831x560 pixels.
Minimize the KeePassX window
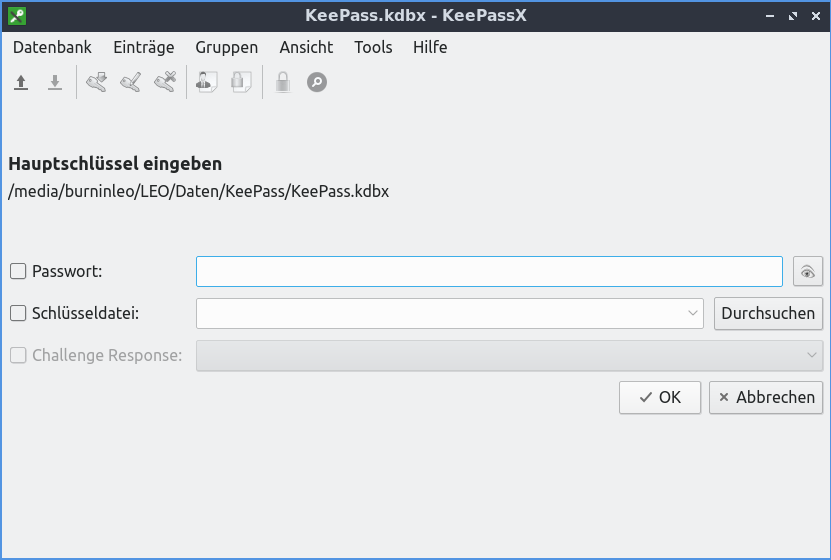[770, 16]
